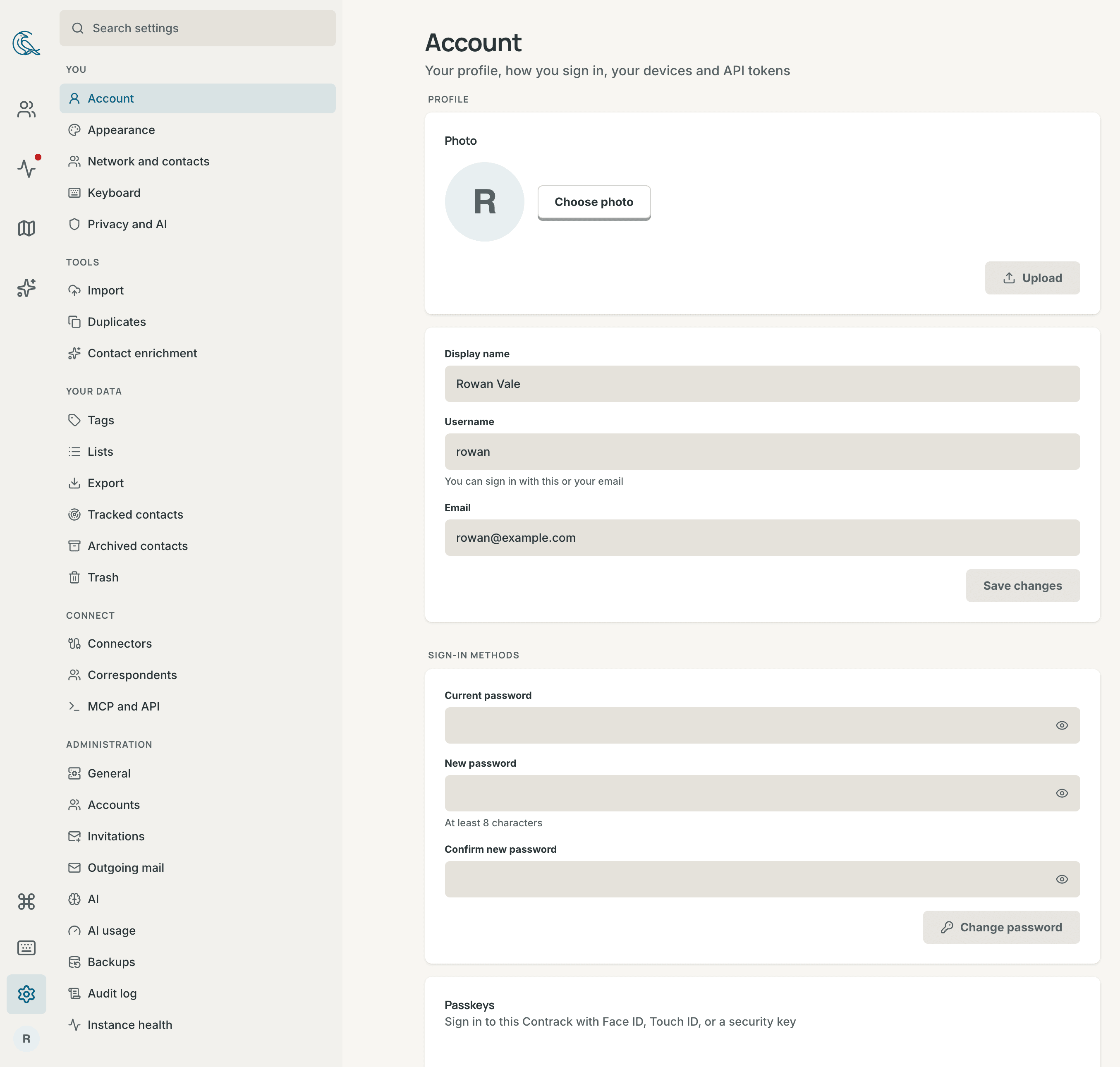Screen dimensions: 1120x1067
Task: Click the Upload button
Action: (1032, 278)
